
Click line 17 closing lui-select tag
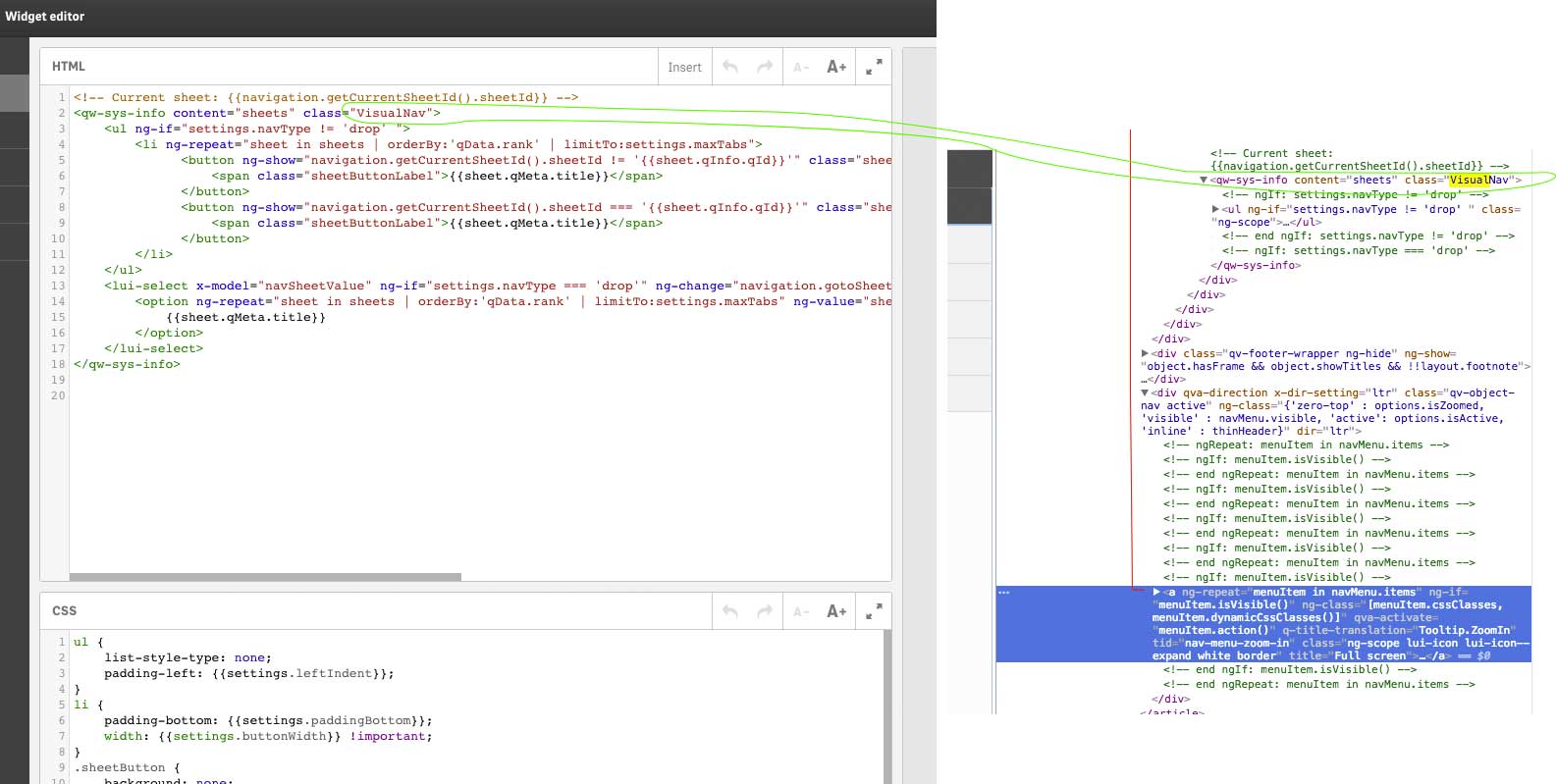(154, 348)
